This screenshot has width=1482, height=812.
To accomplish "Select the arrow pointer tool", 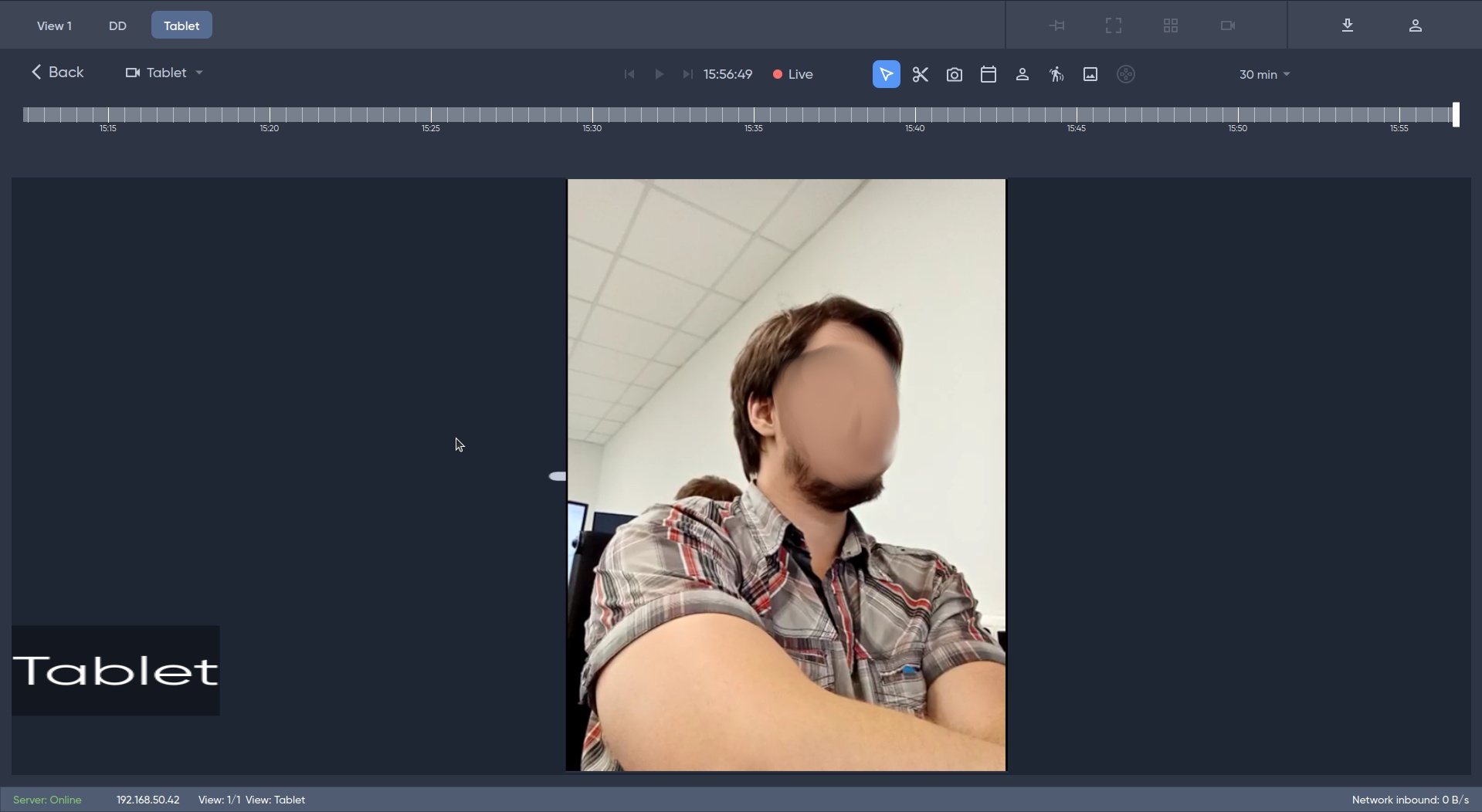I will [x=886, y=74].
